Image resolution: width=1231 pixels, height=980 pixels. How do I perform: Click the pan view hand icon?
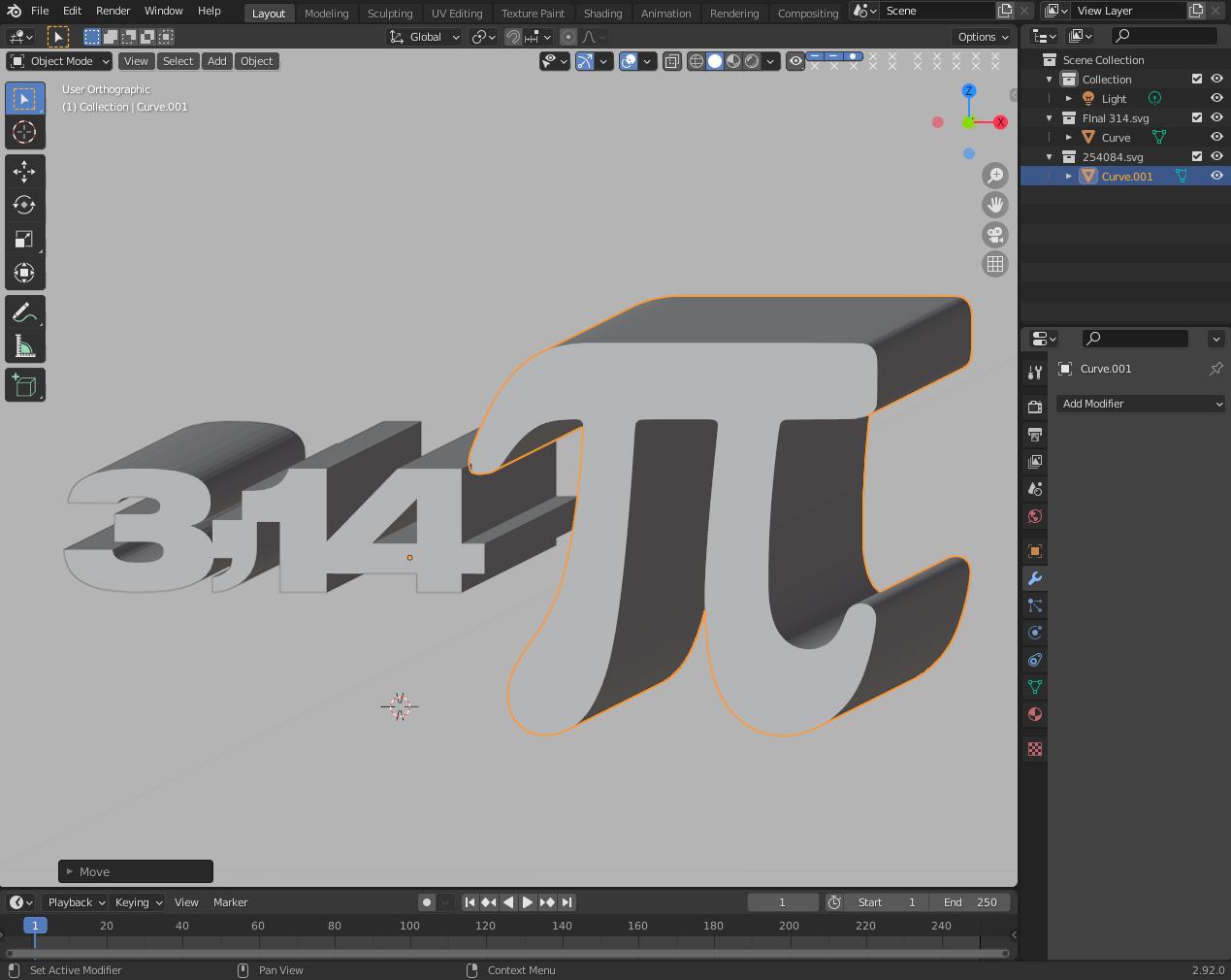pos(995,205)
